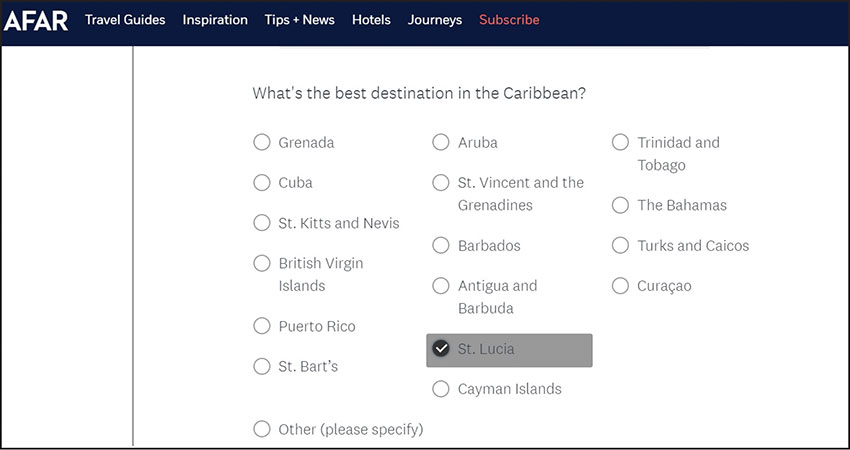This screenshot has height=450, width=850.
Task: Open the Travel Guides menu
Action: click(x=125, y=20)
